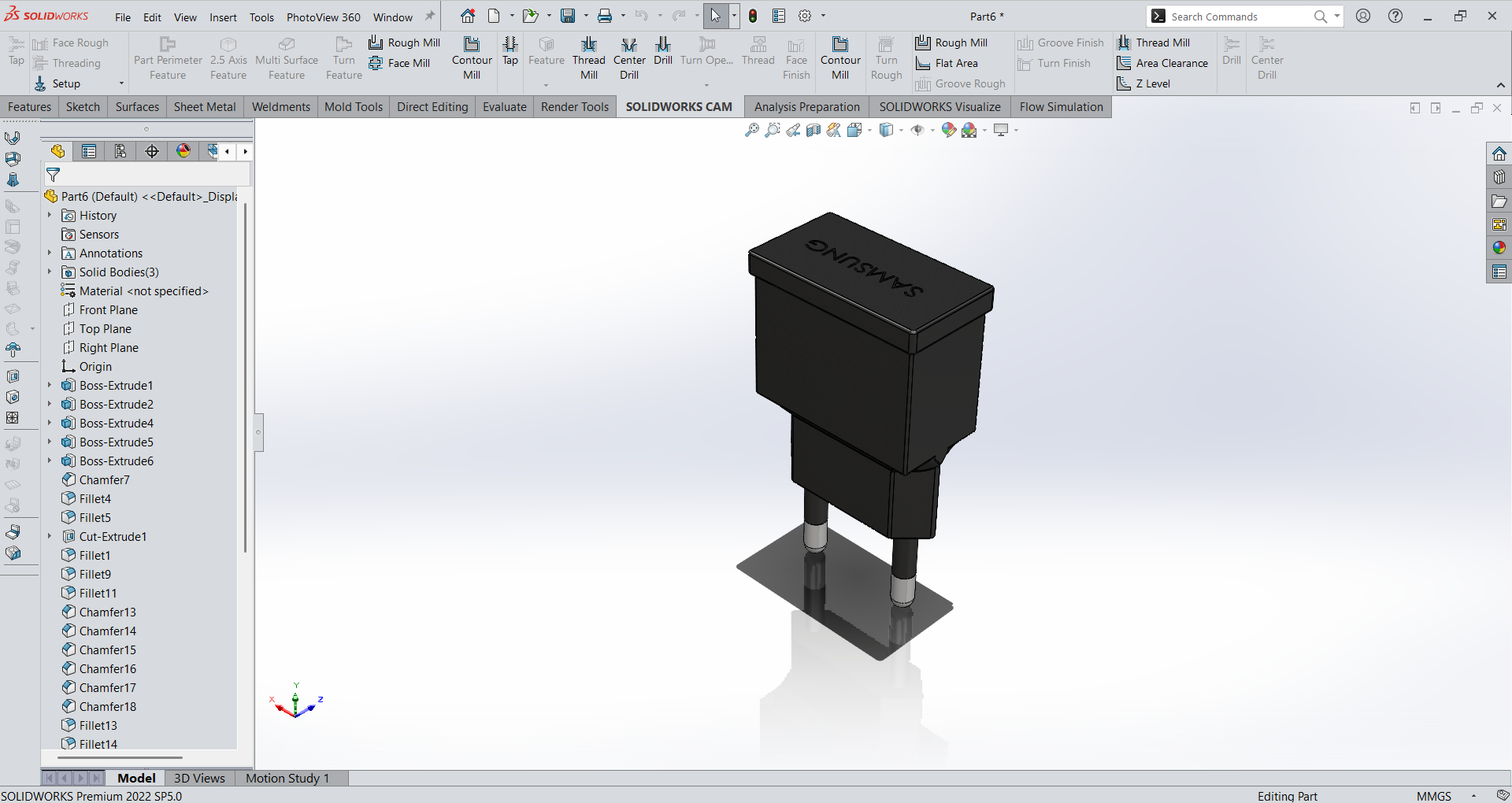Open SOLIDWORKS Resources home in task pane
The height and width of the screenshot is (803, 1512).
pyautogui.click(x=1499, y=154)
